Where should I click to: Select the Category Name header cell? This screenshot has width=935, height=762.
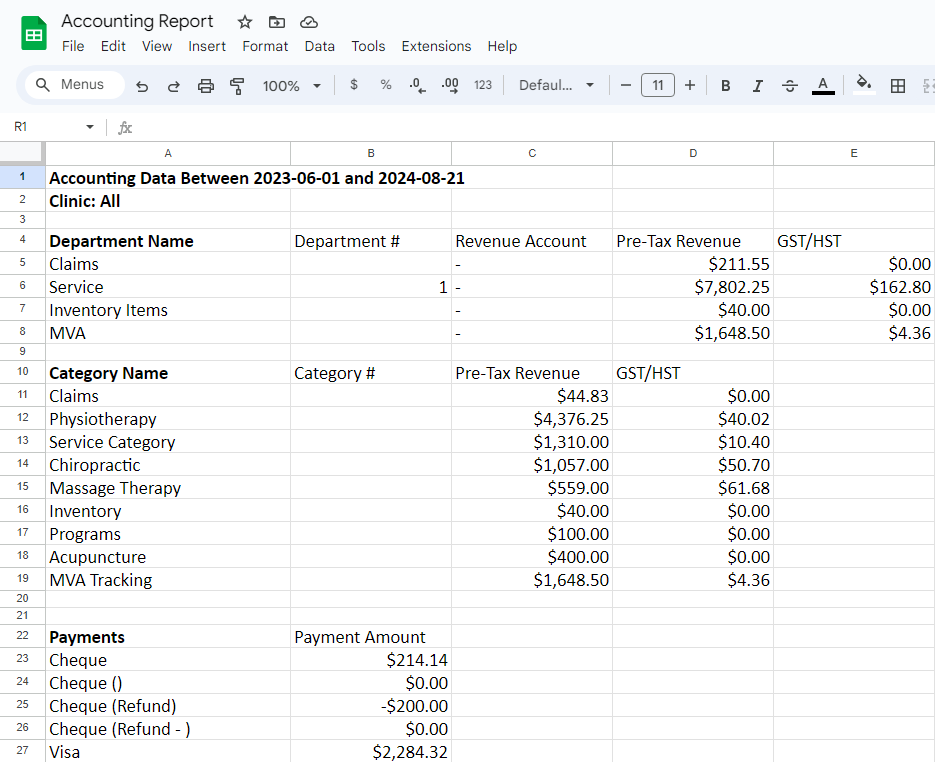[x=168, y=373]
